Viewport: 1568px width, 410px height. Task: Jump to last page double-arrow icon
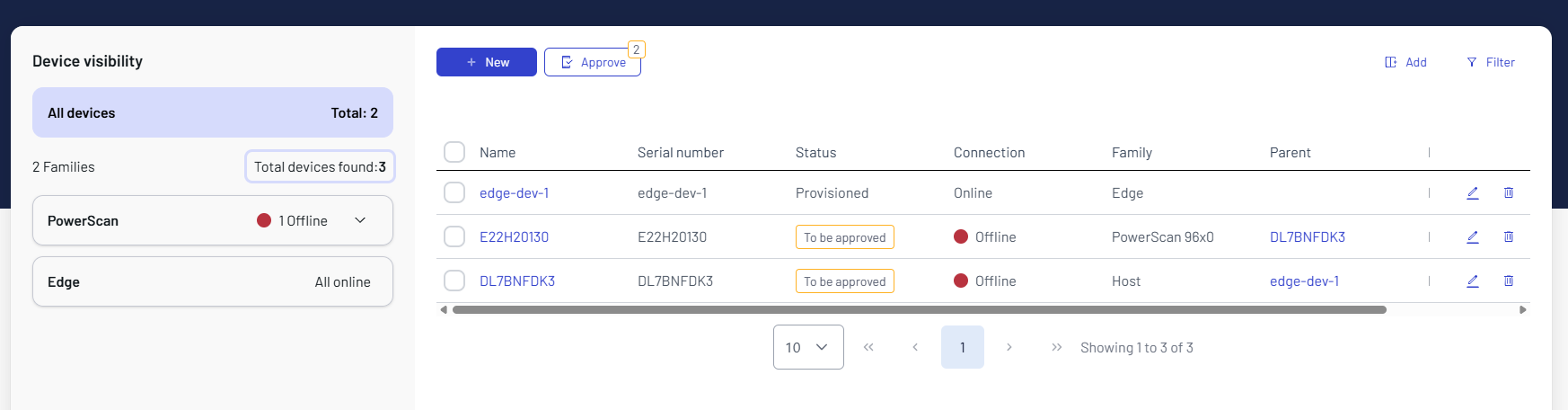point(1056,347)
